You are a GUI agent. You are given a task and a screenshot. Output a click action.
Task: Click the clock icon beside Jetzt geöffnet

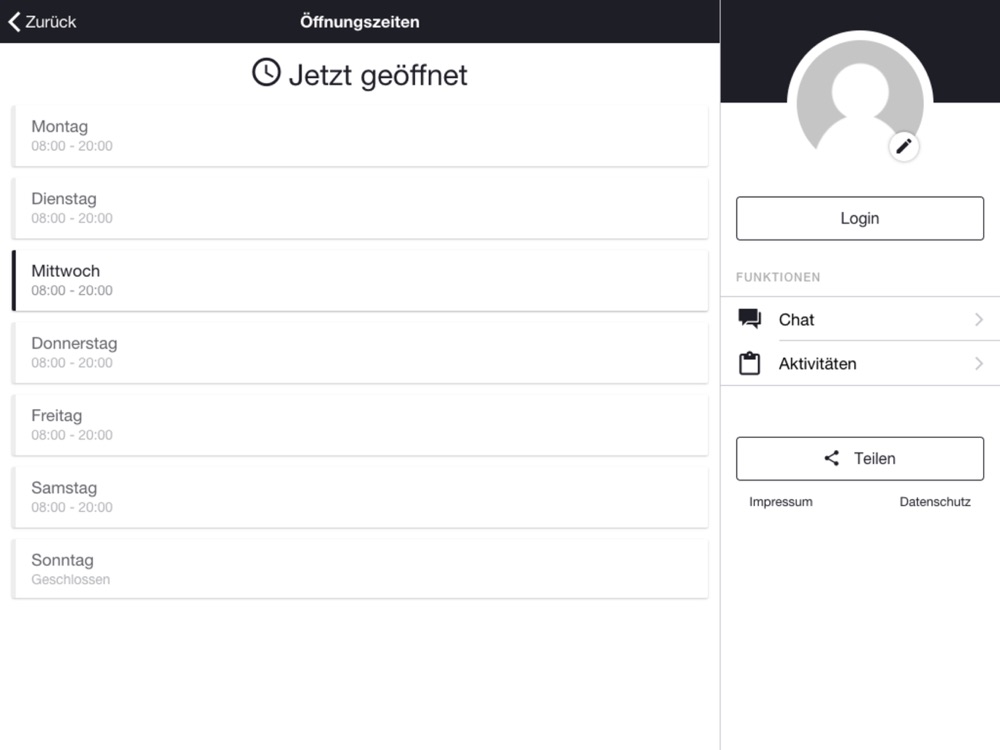pyautogui.click(x=266, y=72)
